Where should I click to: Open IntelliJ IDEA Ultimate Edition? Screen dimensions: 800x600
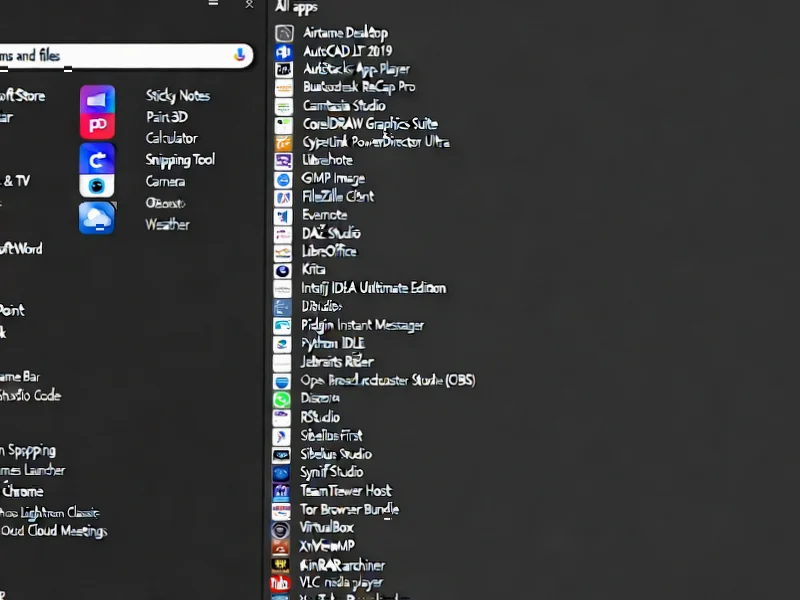pyautogui.click(x=375, y=287)
